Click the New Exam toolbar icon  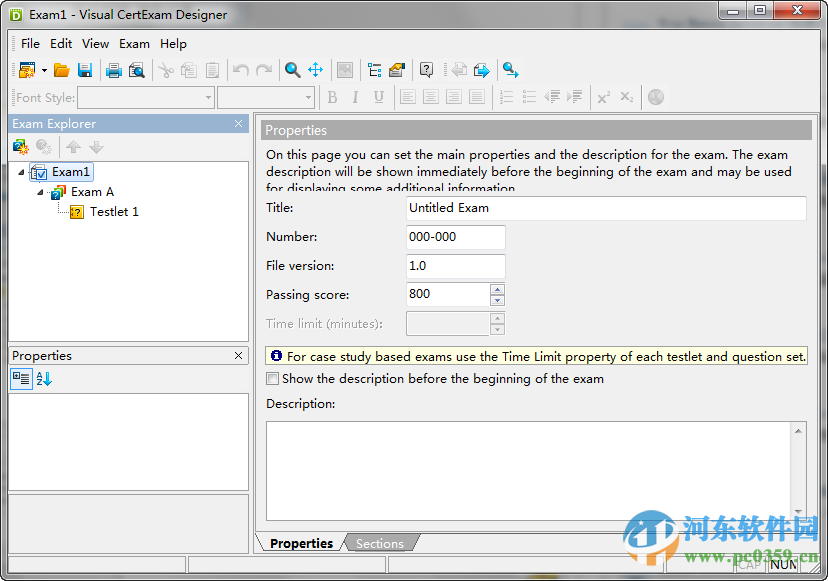pyautogui.click(x=26, y=70)
